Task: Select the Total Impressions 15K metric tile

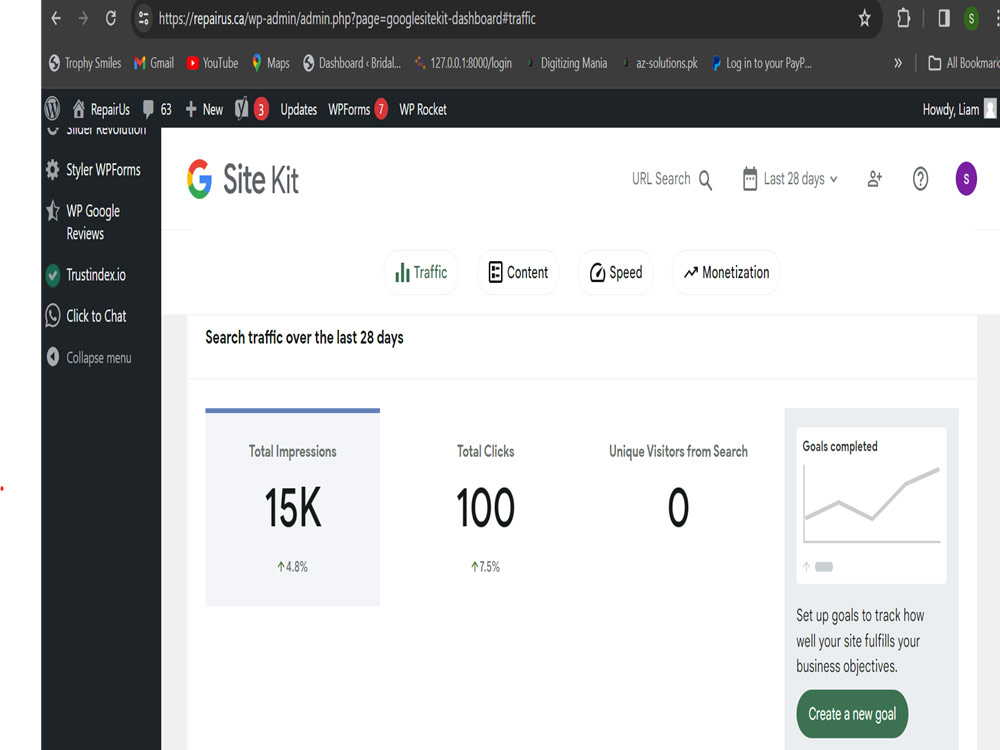Action: click(293, 507)
